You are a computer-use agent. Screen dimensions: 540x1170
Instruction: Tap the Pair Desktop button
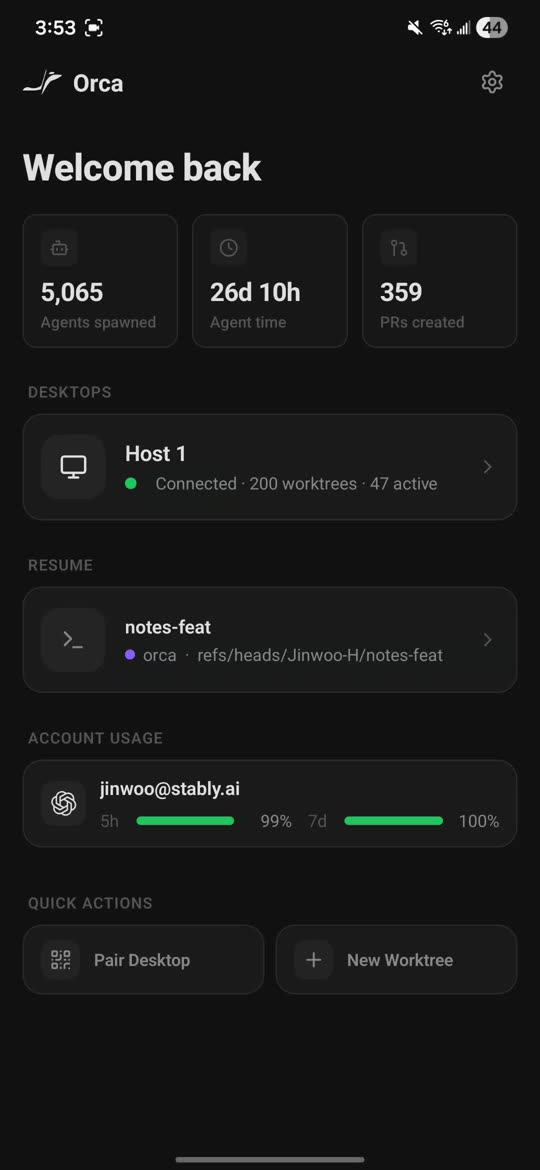(x=143, y=960)
